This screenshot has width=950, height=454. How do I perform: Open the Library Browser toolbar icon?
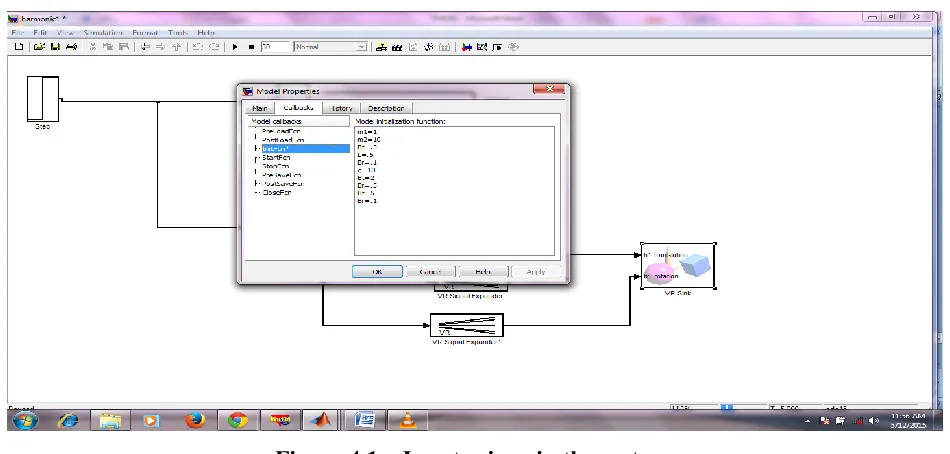(466, 47)
